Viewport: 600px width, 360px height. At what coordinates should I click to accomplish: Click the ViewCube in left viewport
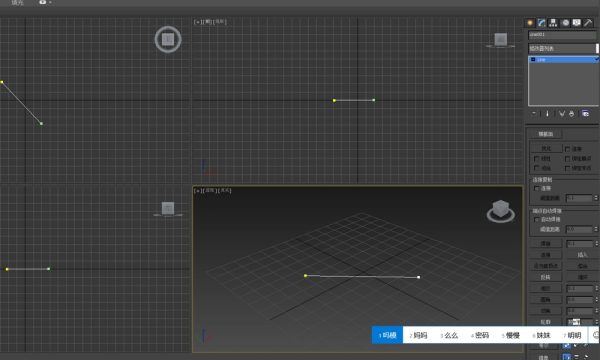(168, 209)
